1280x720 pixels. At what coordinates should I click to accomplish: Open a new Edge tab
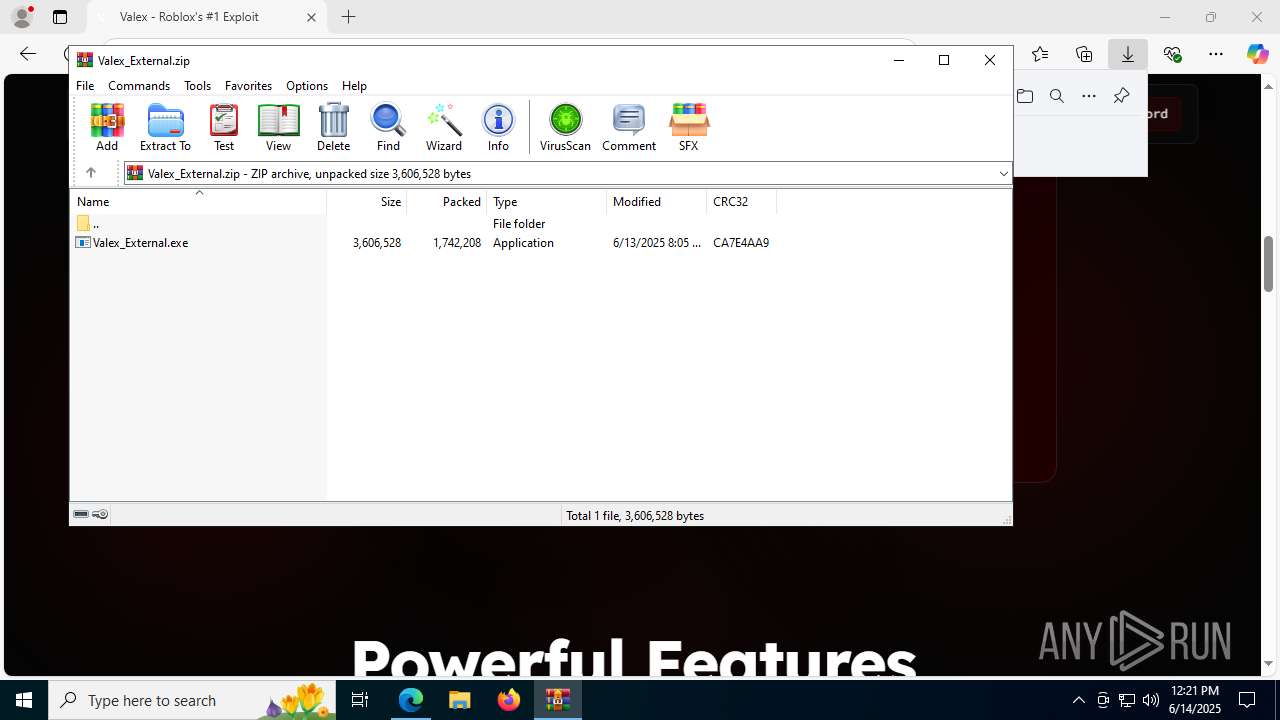click(x=348, y=17)
